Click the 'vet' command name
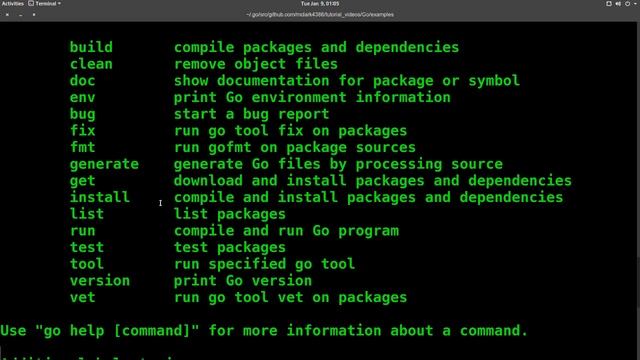 click(x=82, y=298)
